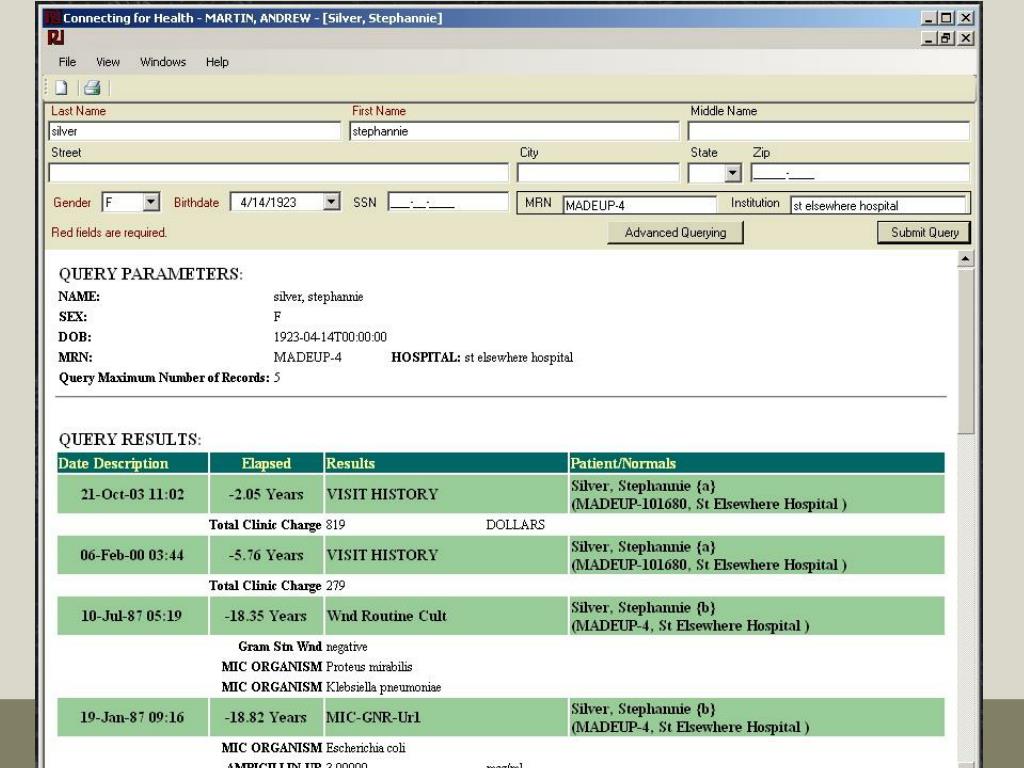This screenshot has height=768, width=1024.
Task: Click the Date Description column header
Action: tap(133, 463)
